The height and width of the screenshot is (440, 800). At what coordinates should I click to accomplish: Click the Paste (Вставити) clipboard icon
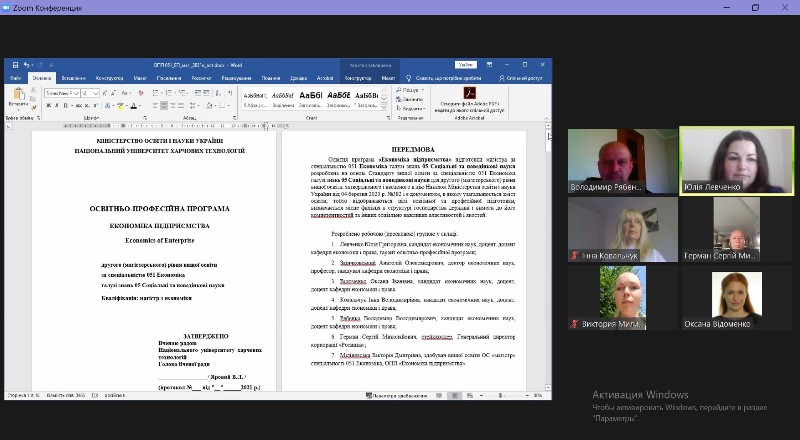click(18, 96)
